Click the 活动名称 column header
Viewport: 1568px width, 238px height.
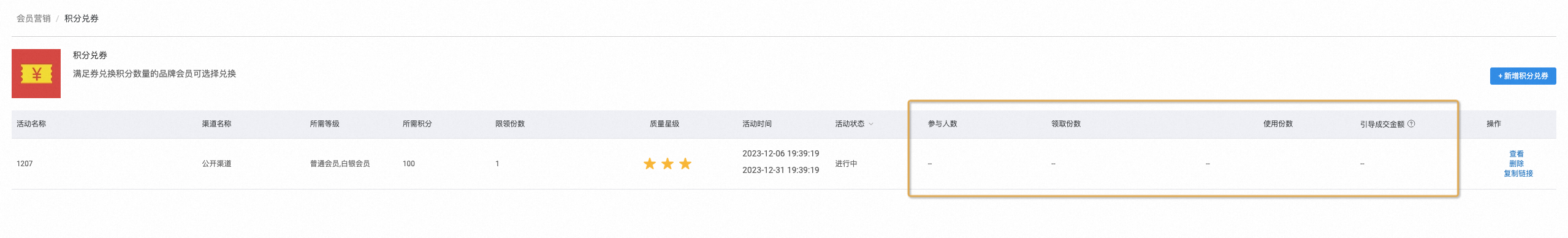tap(31, 124)
